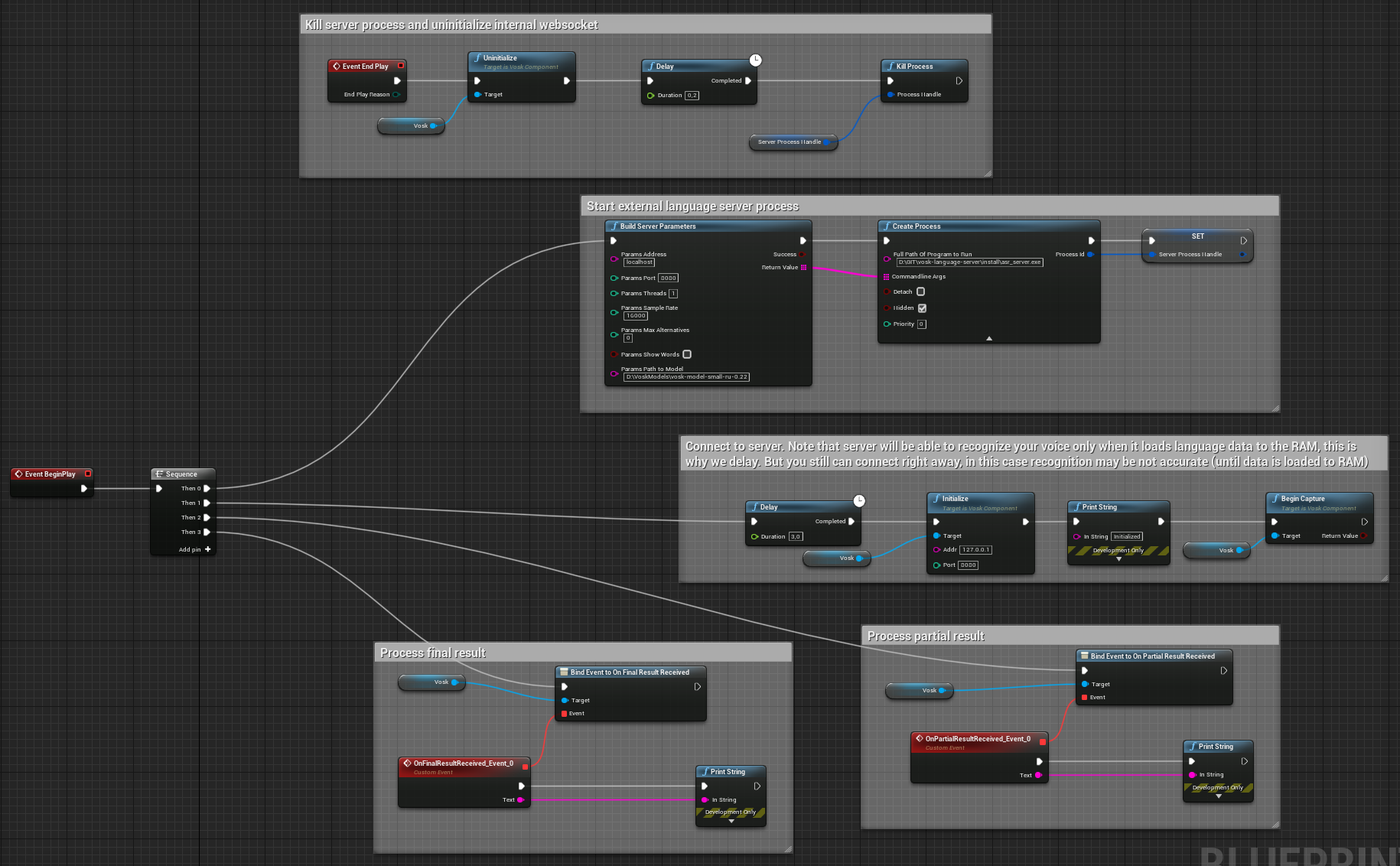Select 'Connect to server' comment title

pyautogui.click(x=1027, y=454)
